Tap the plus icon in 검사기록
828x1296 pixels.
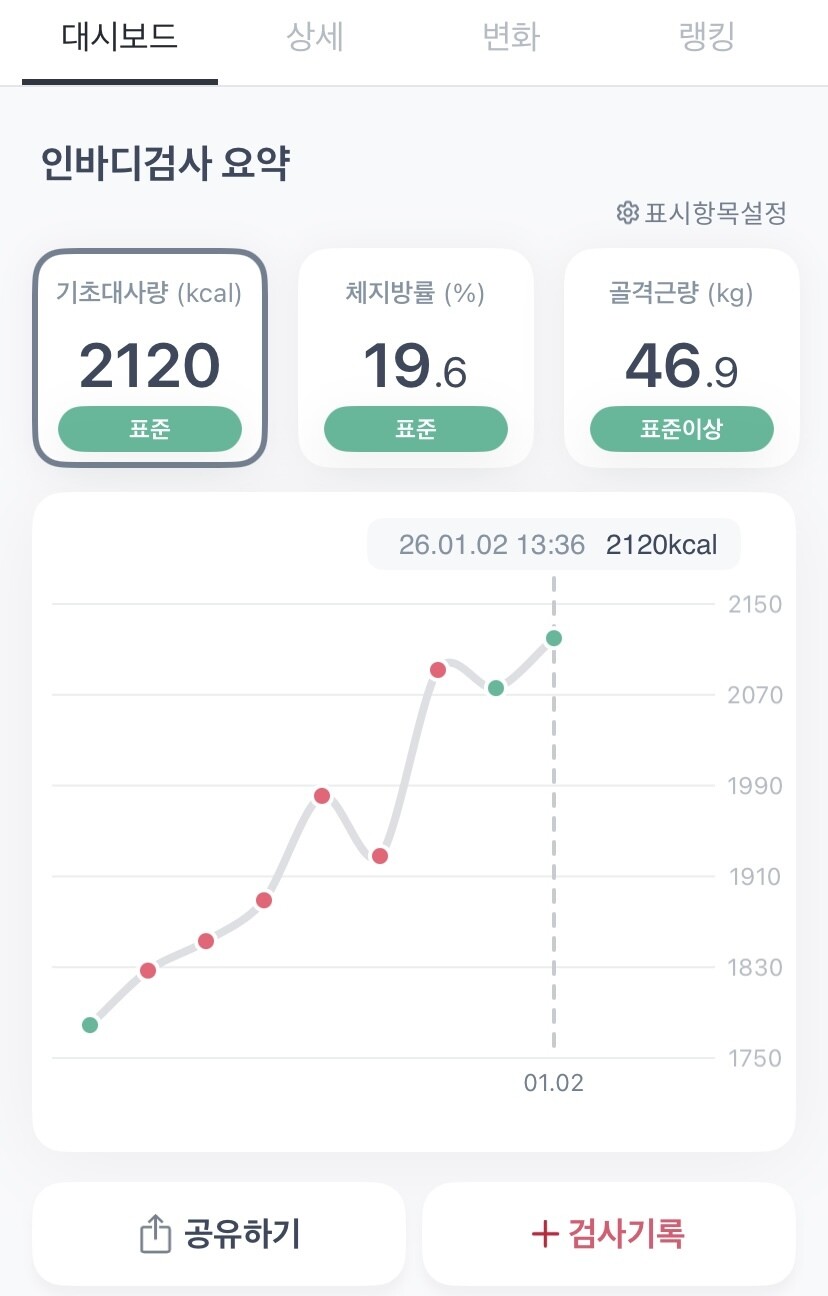coord(544,1235)
